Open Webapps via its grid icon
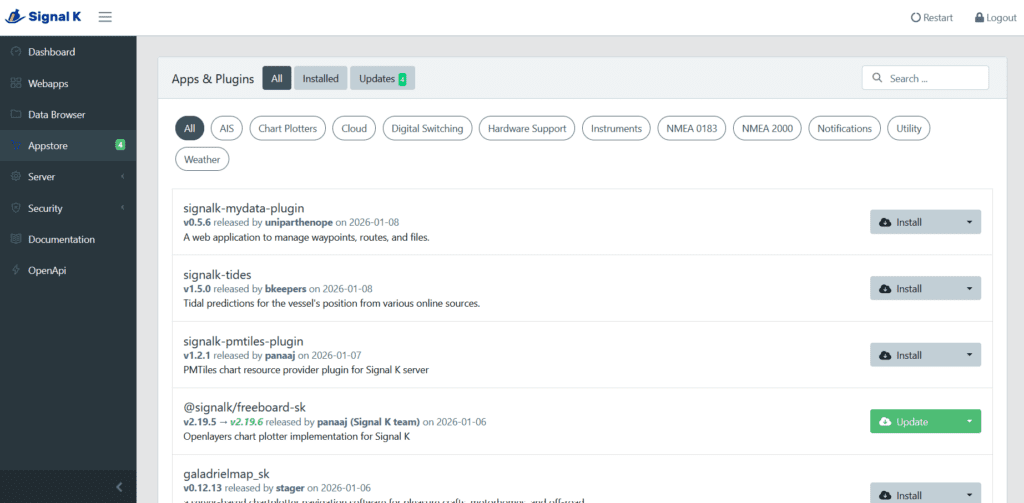Image resolution: width=1024 pixels, height=503 pixels. coord(16,83)
